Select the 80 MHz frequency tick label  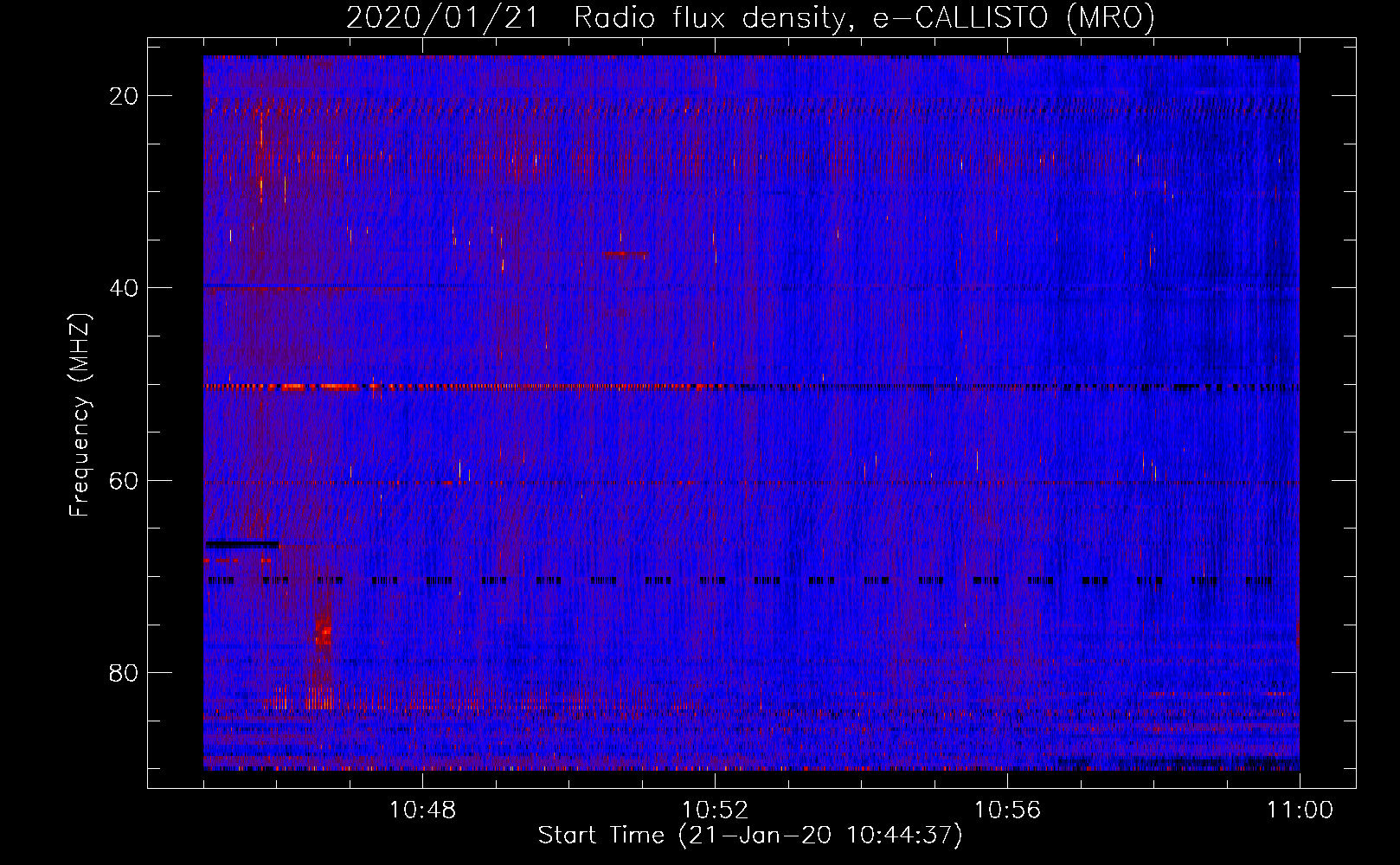pos(124,673)
